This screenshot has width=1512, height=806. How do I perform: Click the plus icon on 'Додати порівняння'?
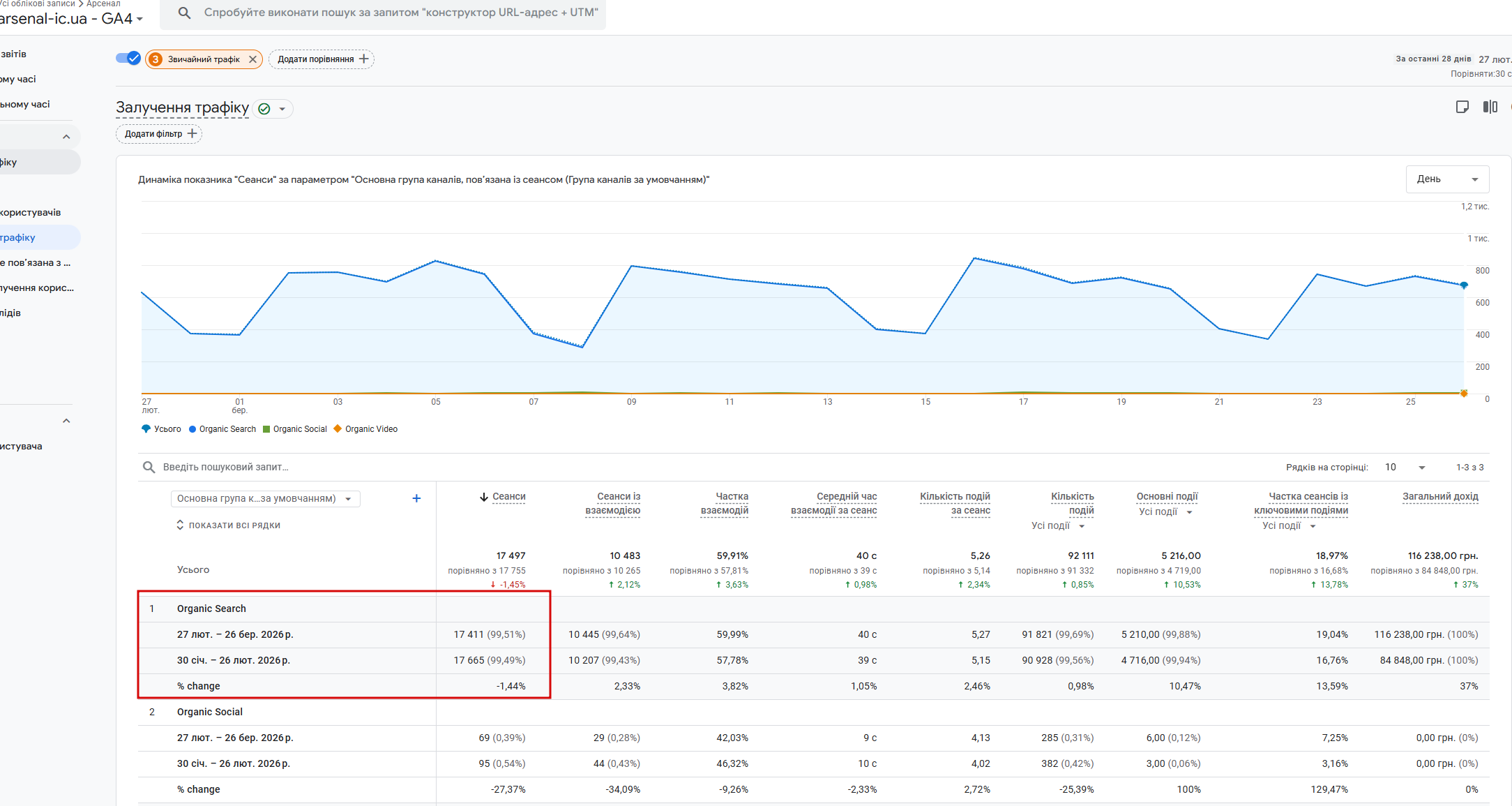[363, 59]
